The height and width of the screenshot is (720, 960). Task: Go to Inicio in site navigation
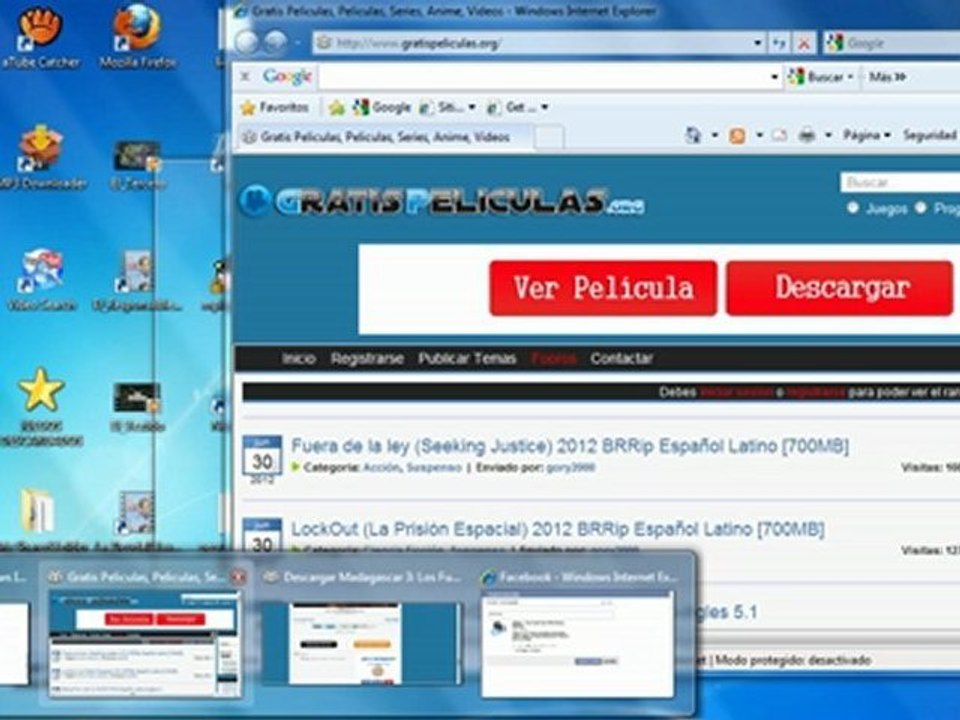pos(299,359)
